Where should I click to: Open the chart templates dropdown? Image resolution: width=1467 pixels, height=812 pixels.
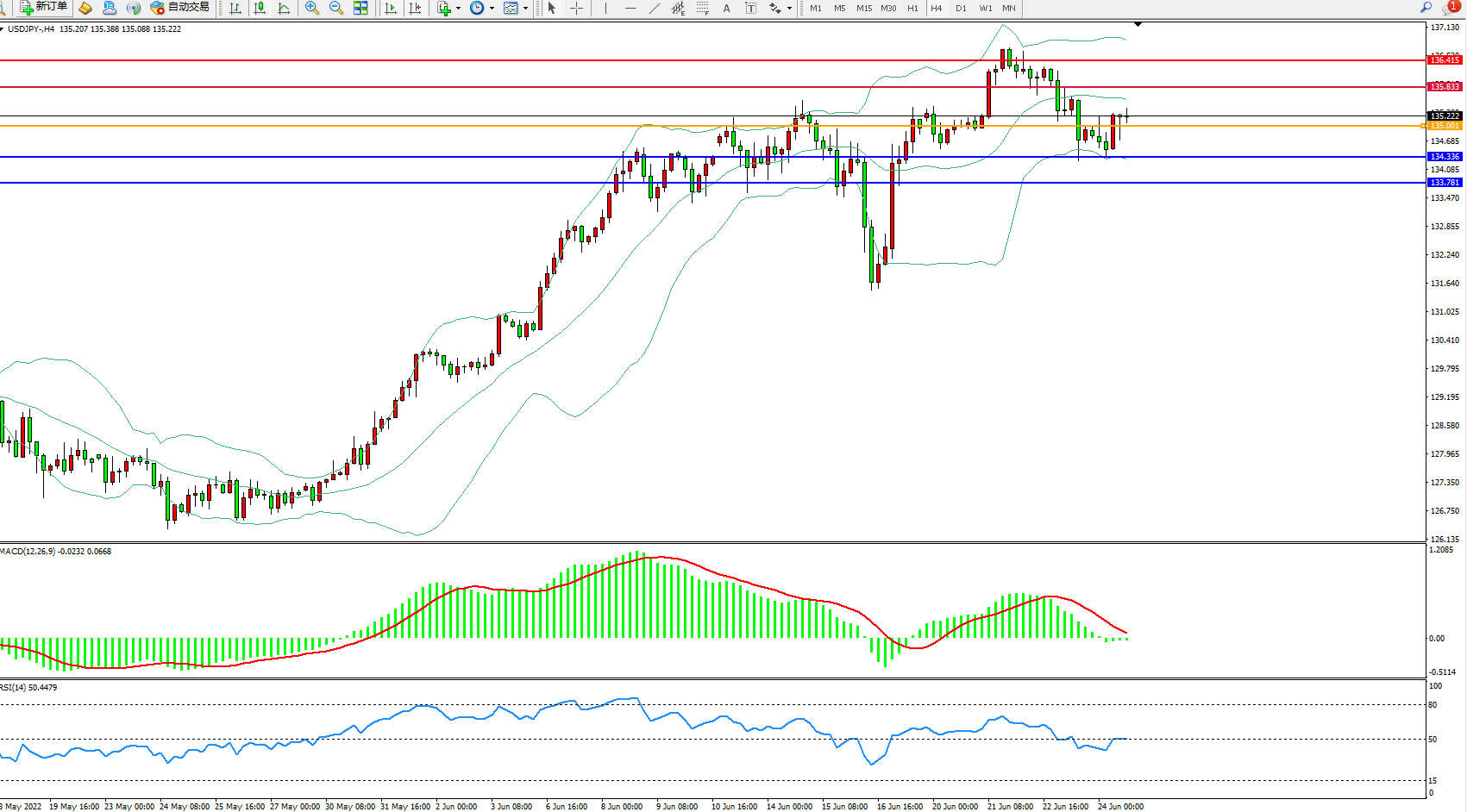point(525,8)
